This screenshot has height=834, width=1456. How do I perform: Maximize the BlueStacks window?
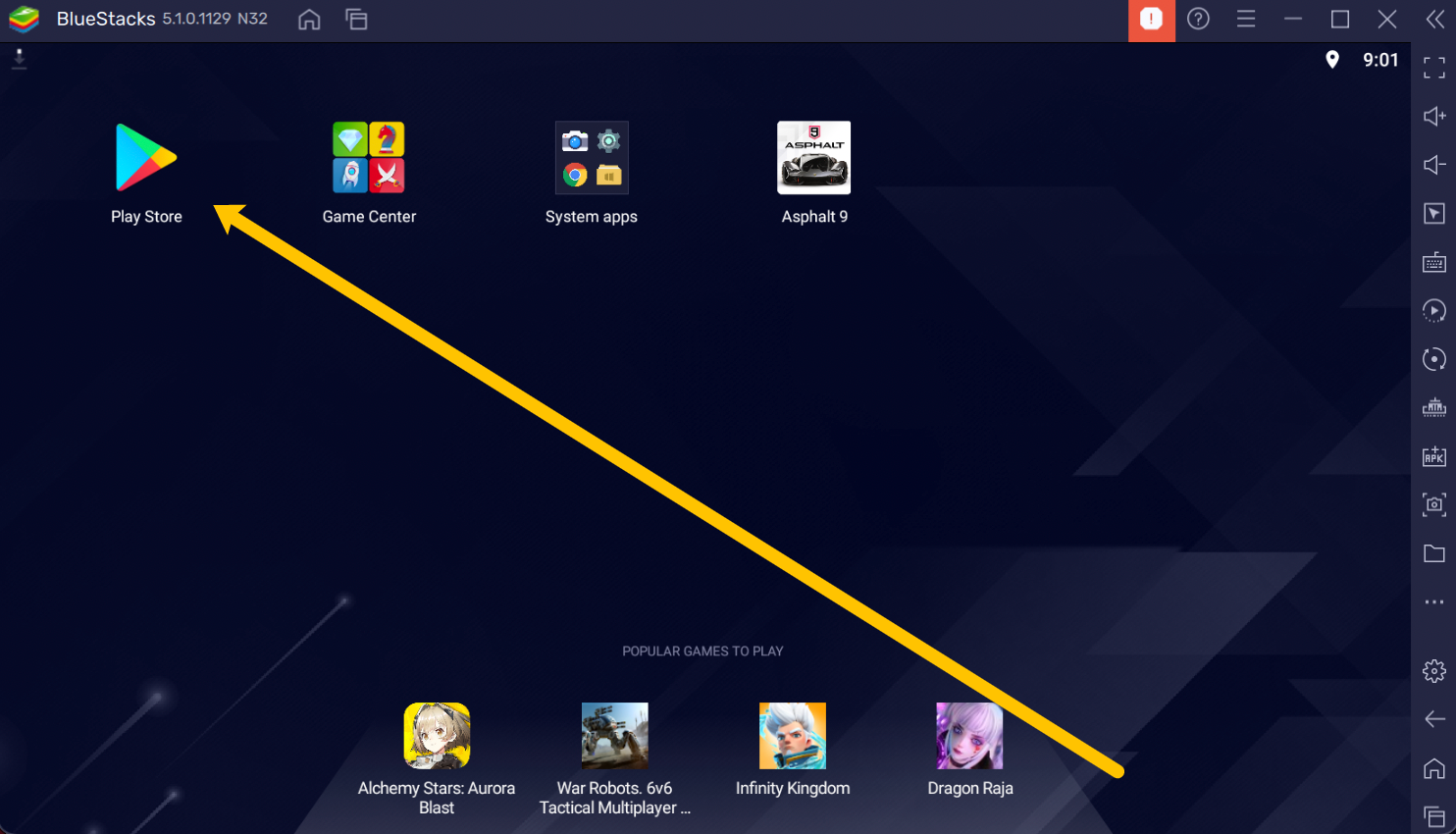[1340, 19]
